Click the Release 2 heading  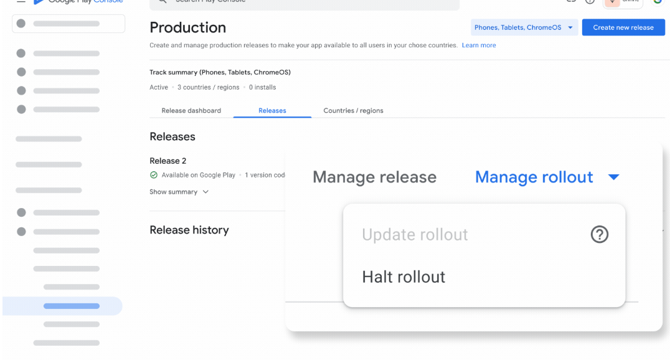tap(168, 161)
